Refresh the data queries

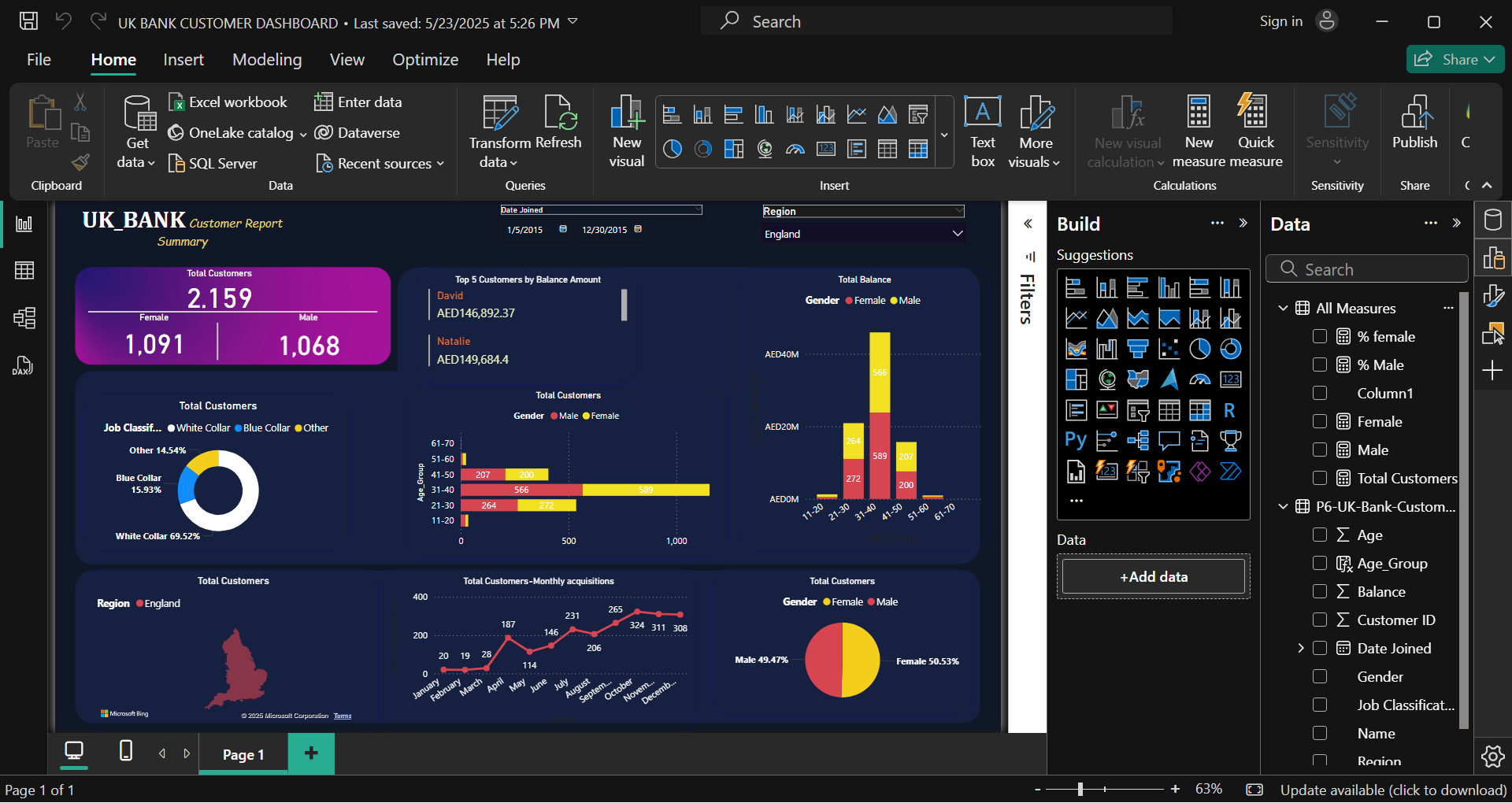coord(558,122)
